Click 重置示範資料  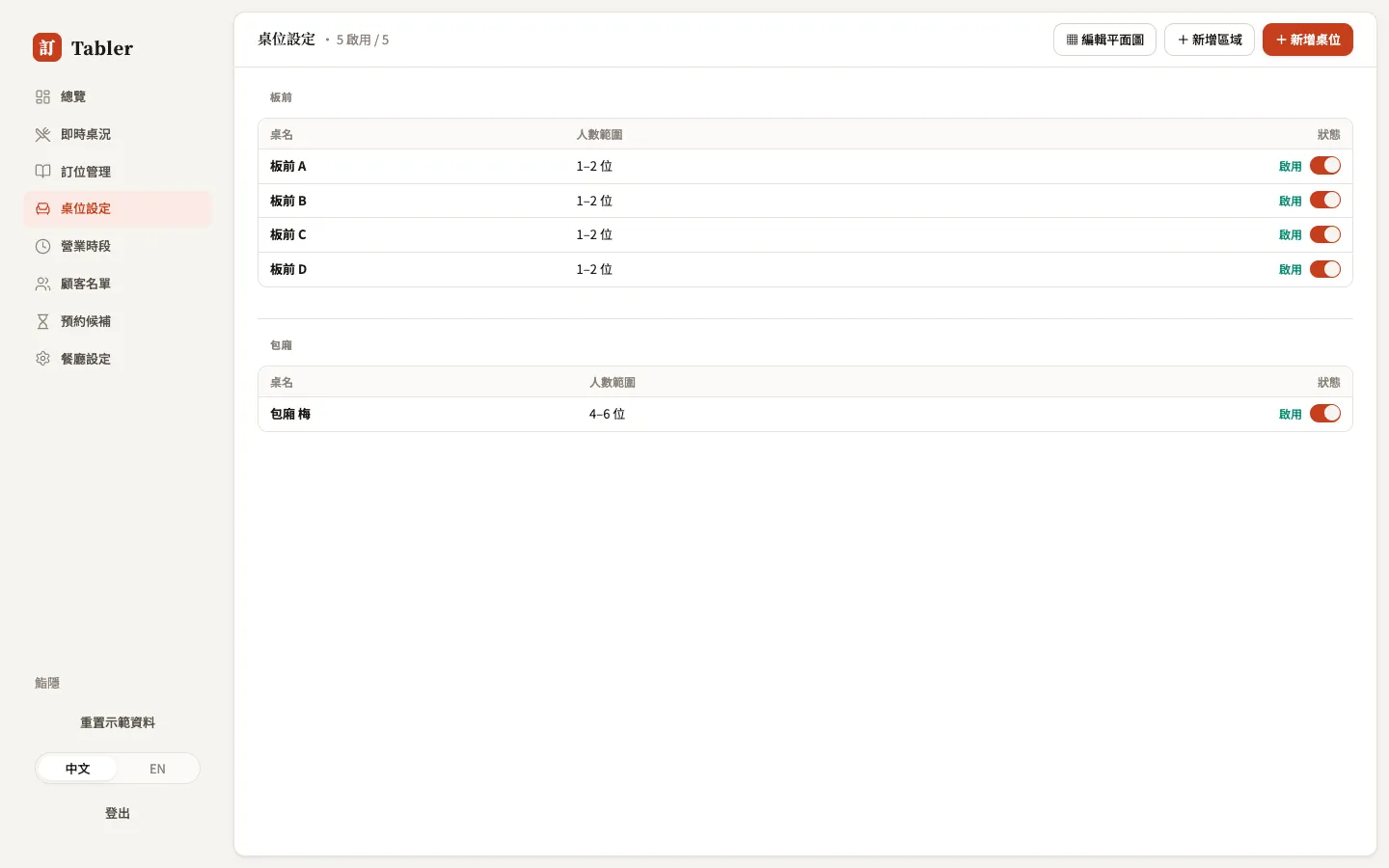[118, 722]
